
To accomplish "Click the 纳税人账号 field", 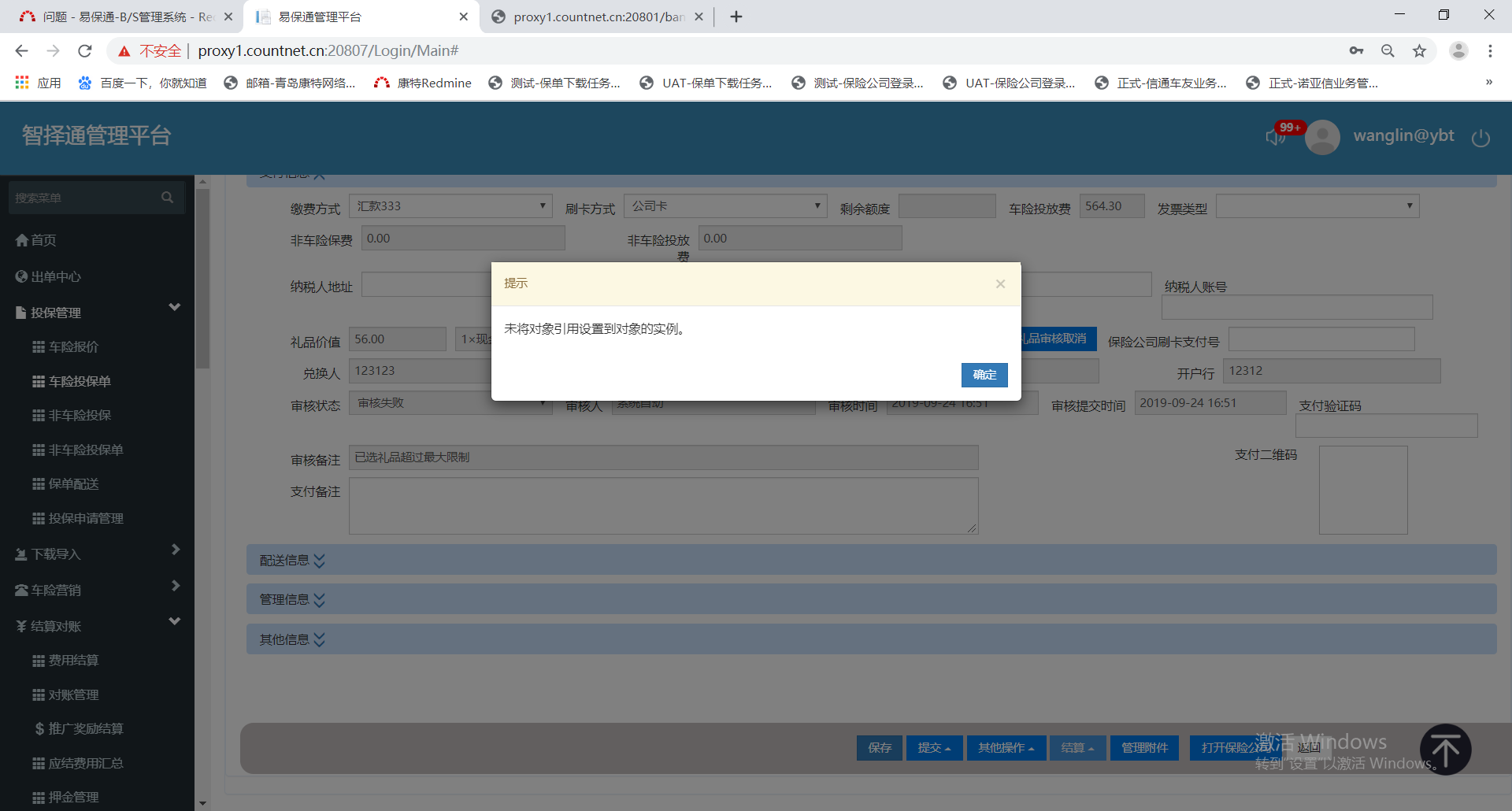I will pos(1299,307).
